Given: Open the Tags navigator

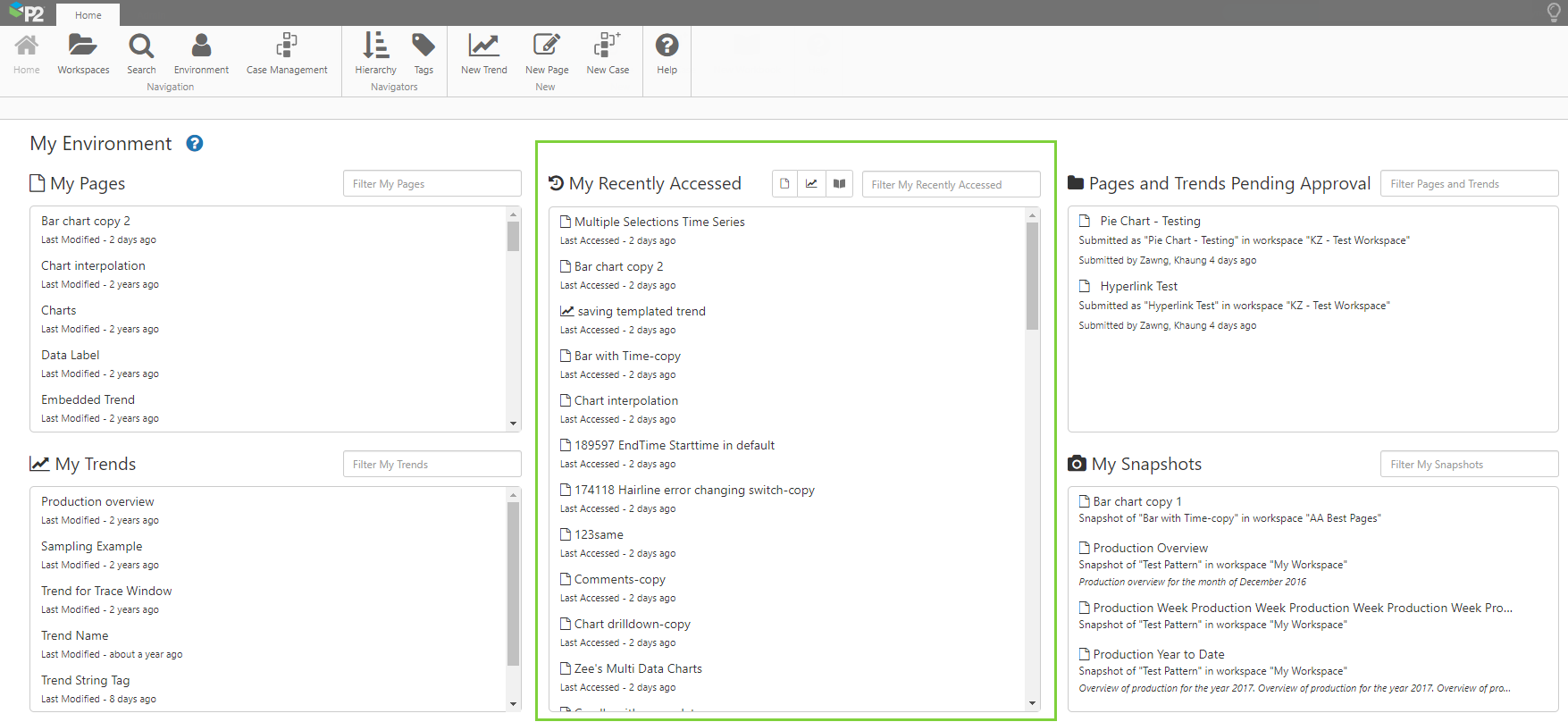Looking at the screenshot, I should [x=423, y=54].
